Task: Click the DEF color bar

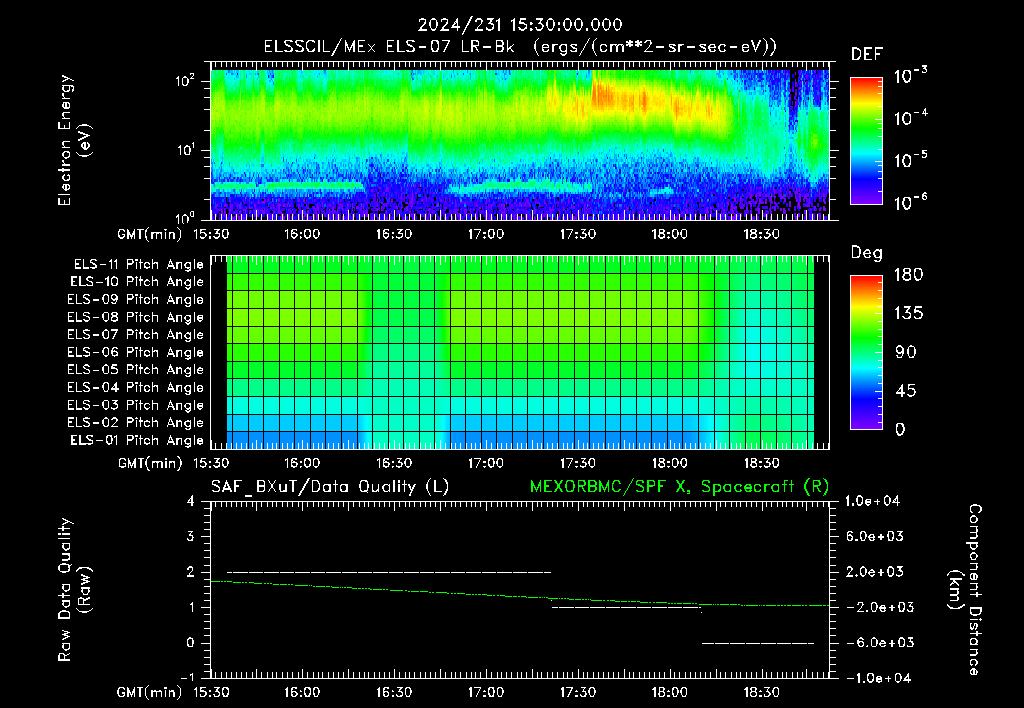Action: pyautogui.click(x=866, y=141)
